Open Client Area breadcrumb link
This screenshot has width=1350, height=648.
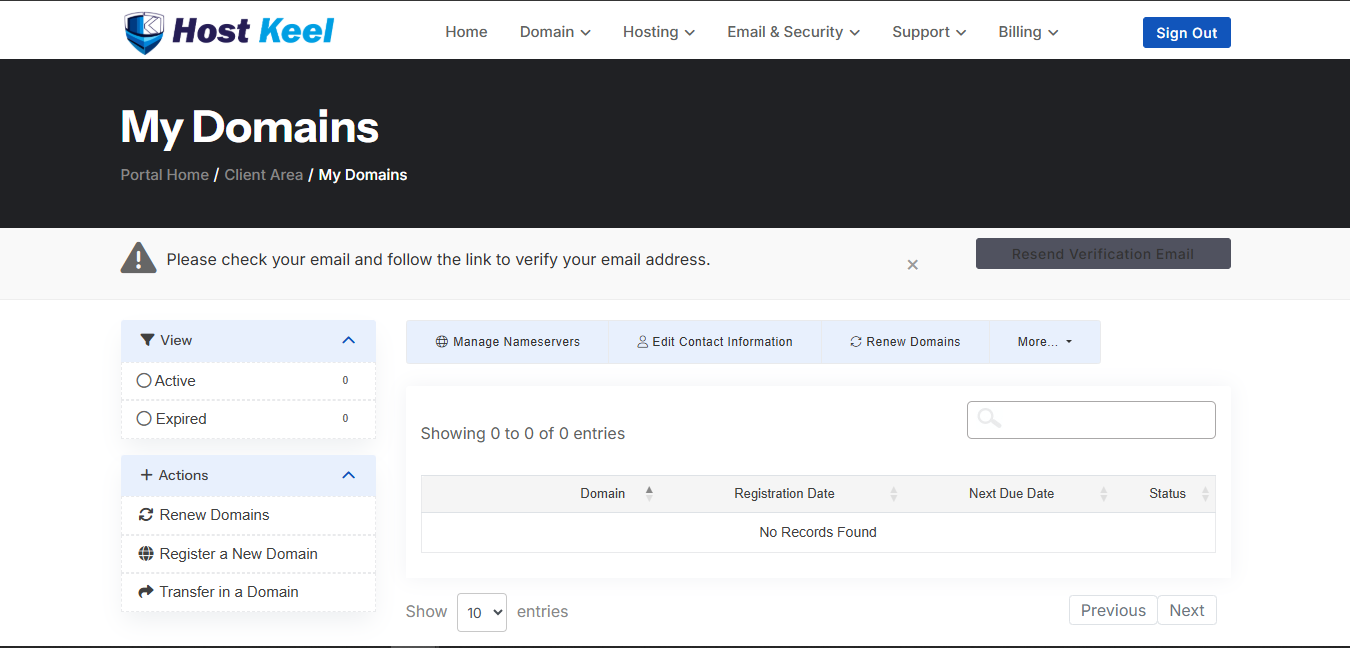264,175
